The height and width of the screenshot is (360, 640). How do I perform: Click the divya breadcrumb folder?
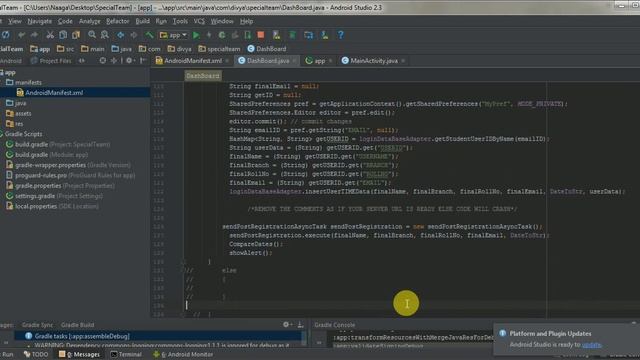[x=179, y=49]
